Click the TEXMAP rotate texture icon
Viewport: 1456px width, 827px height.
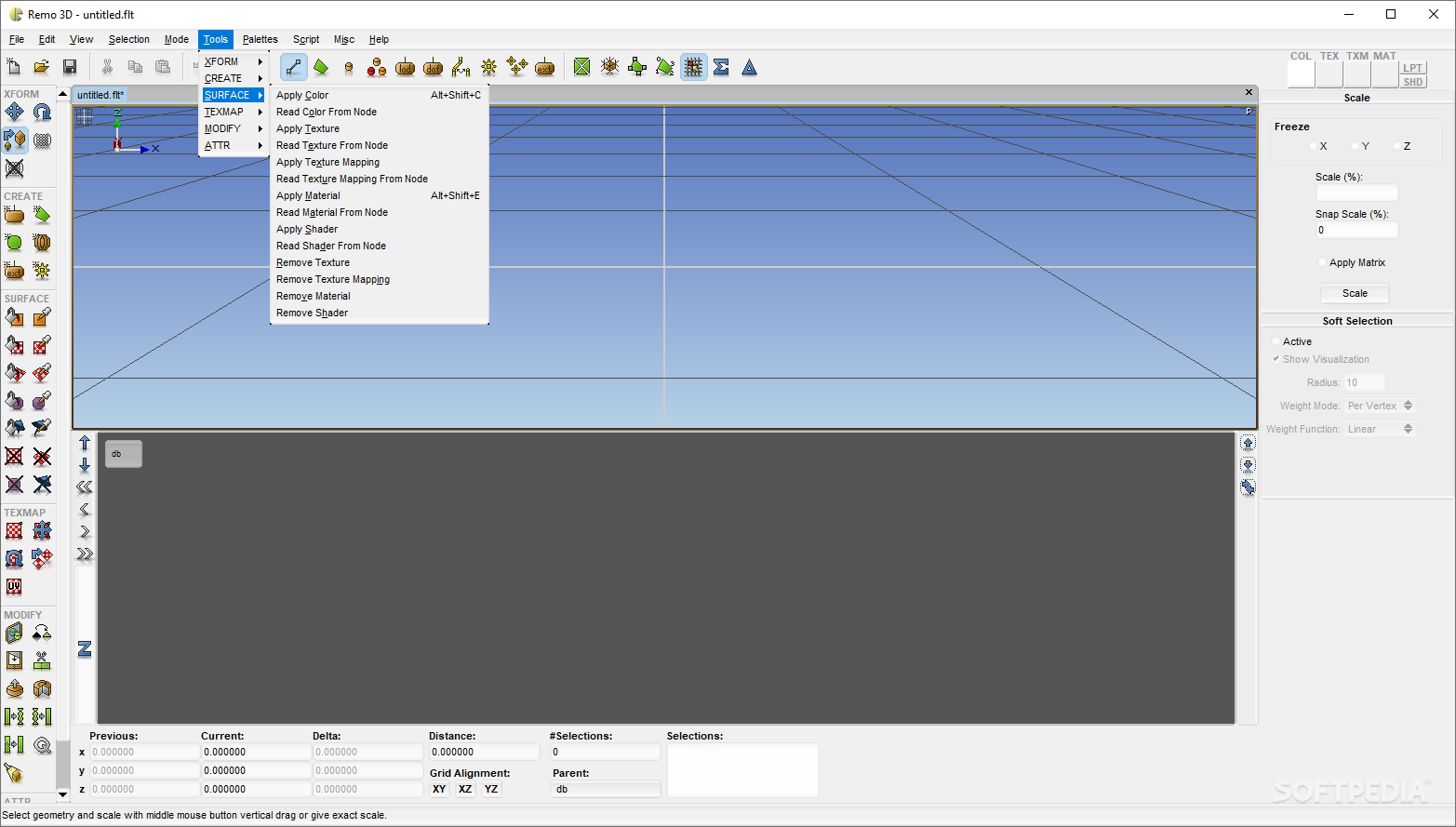coord(14,558)
